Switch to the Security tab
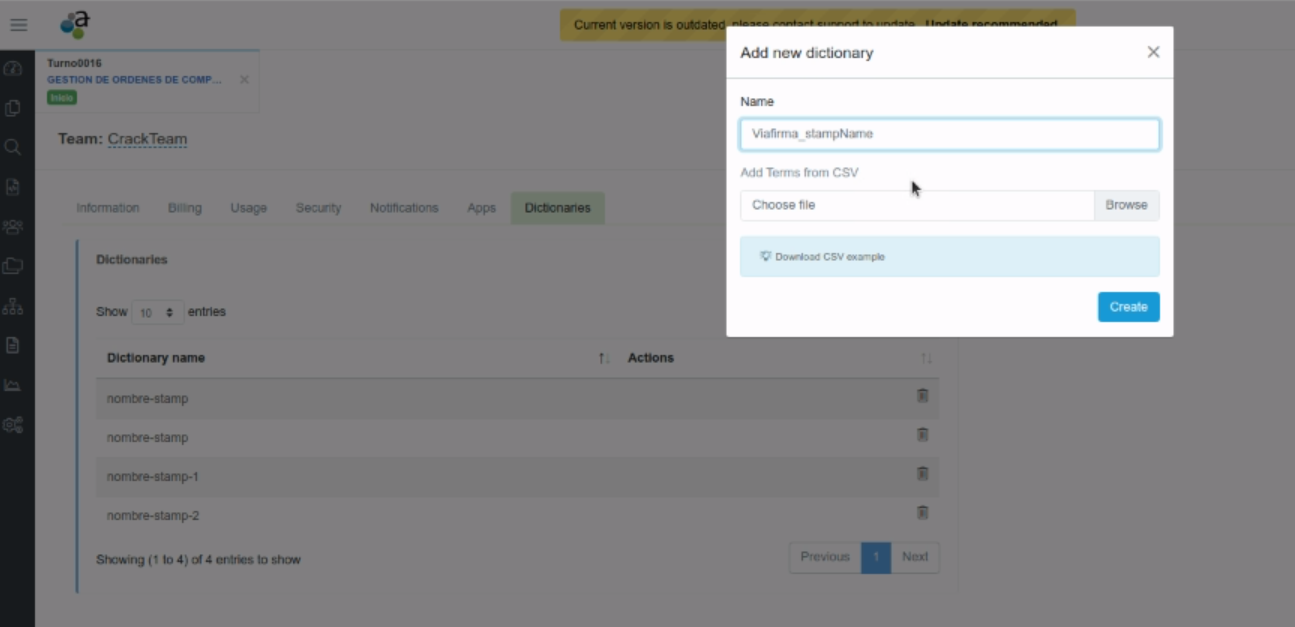Viewport: 1295px width, 627px height. point(318,208)
